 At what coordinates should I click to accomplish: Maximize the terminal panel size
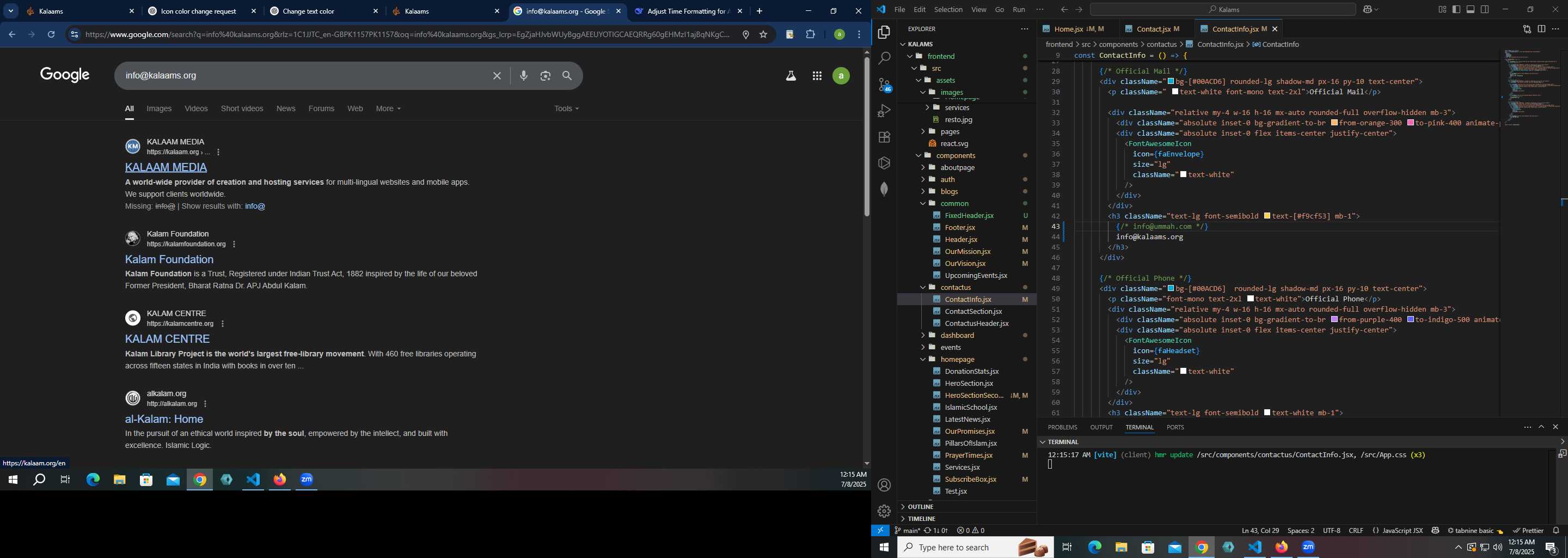pyautogui.click(x=1541, y=427)
